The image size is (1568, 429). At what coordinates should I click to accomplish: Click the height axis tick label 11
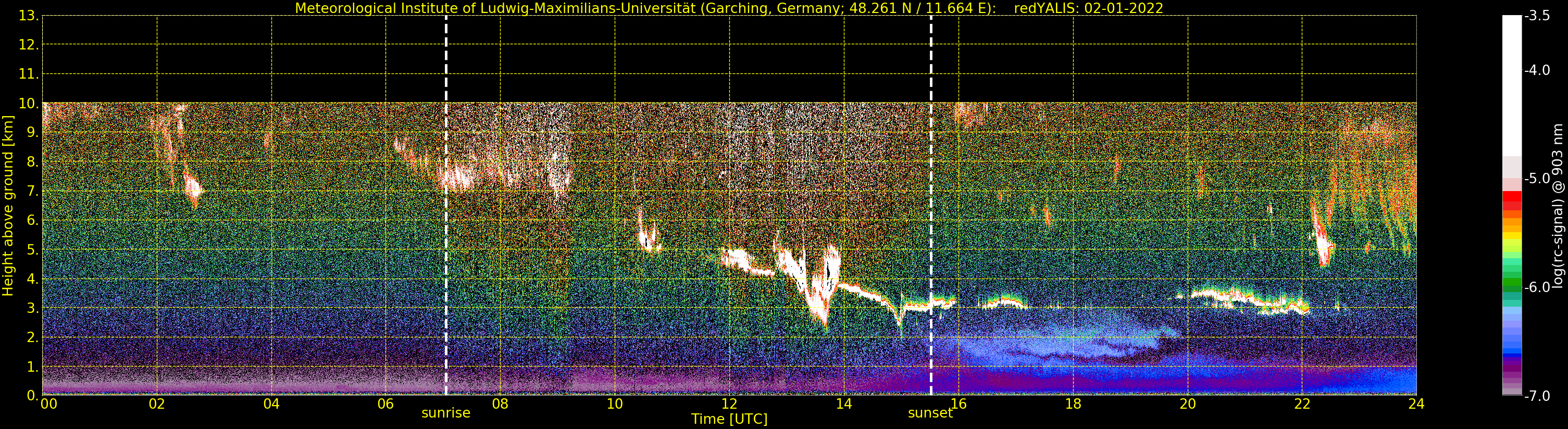point(29,74)
